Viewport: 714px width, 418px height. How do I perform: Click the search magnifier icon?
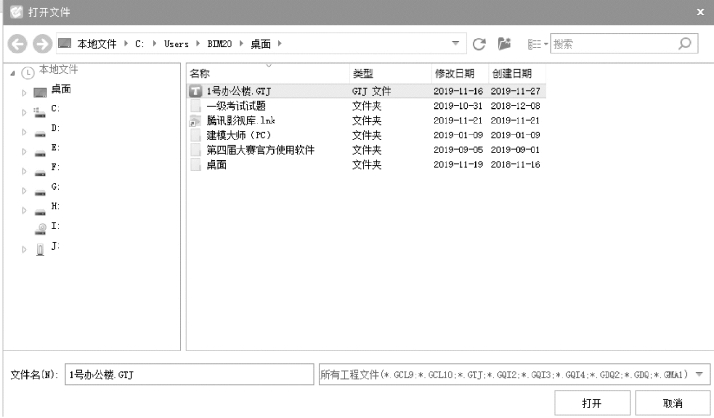(684, 44)
